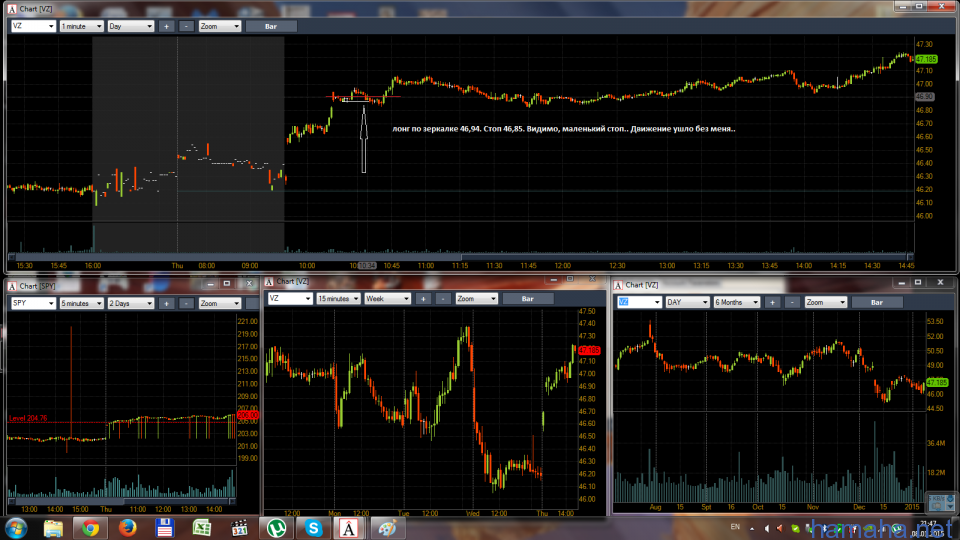This screenshot has height=540, width=960.
Task: Open Paint from taskbar
Action: [x=387, y=528]
